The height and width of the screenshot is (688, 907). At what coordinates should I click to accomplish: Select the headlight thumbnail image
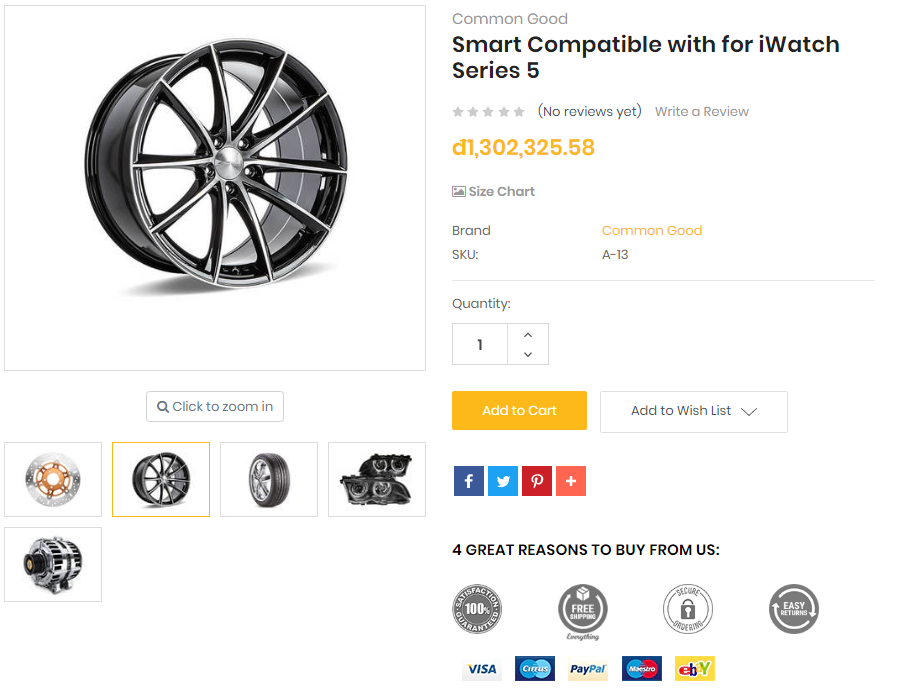click(x=377, y=480)
